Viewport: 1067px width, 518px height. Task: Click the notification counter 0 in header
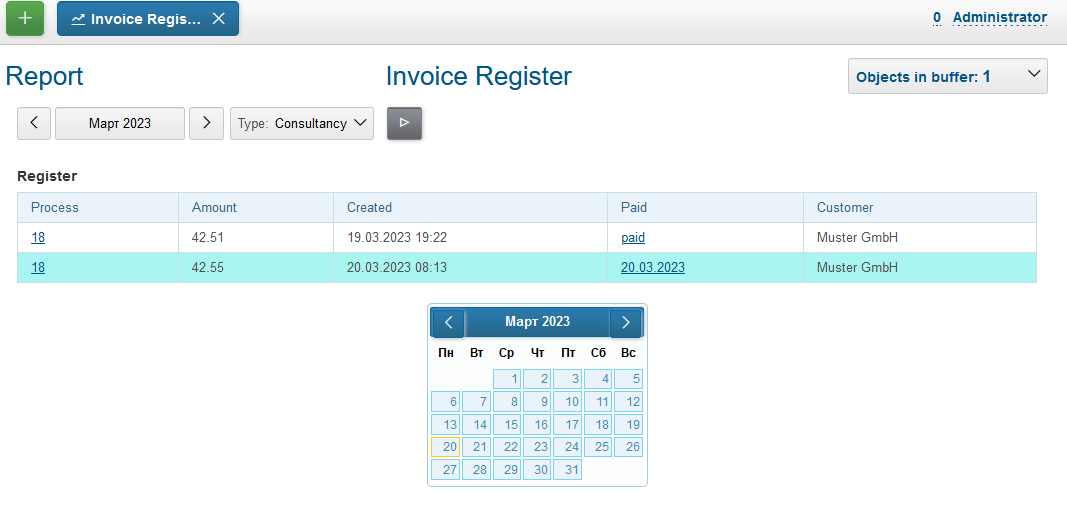(937, 18)
